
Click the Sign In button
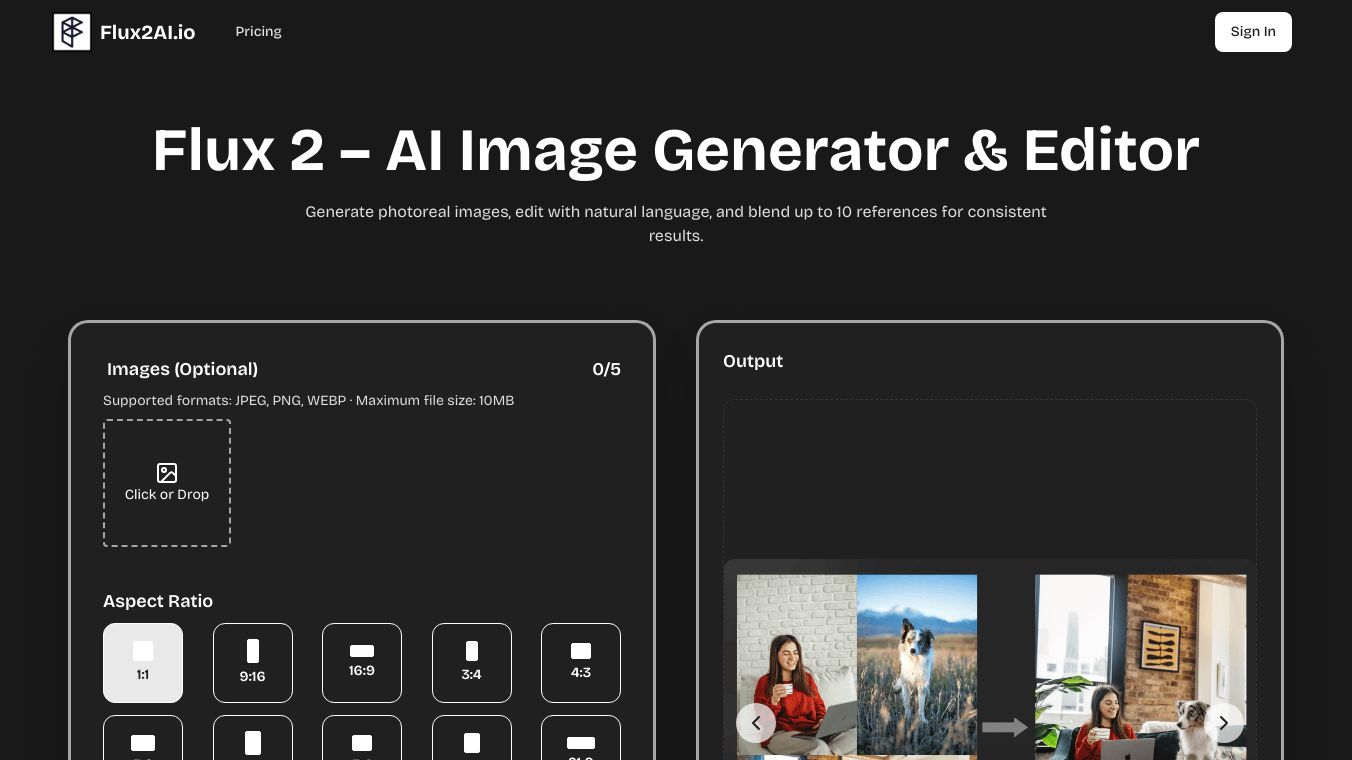click(1253, 32)
